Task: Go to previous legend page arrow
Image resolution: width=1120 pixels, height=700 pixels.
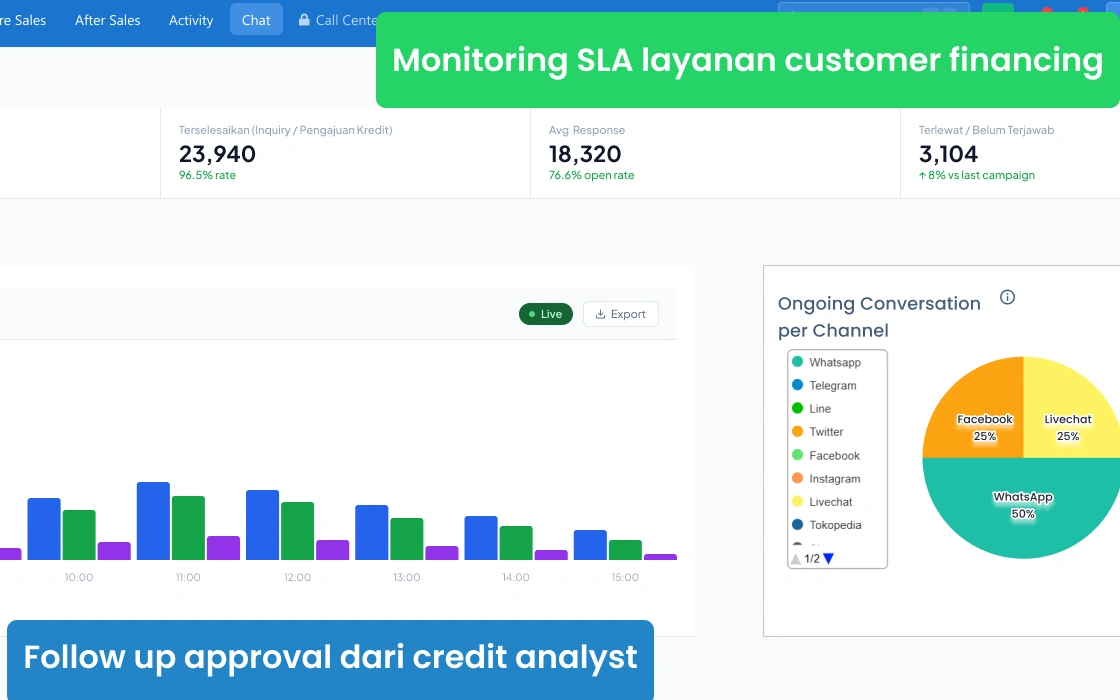Action: pyautogui.click(x=796, y=559)
